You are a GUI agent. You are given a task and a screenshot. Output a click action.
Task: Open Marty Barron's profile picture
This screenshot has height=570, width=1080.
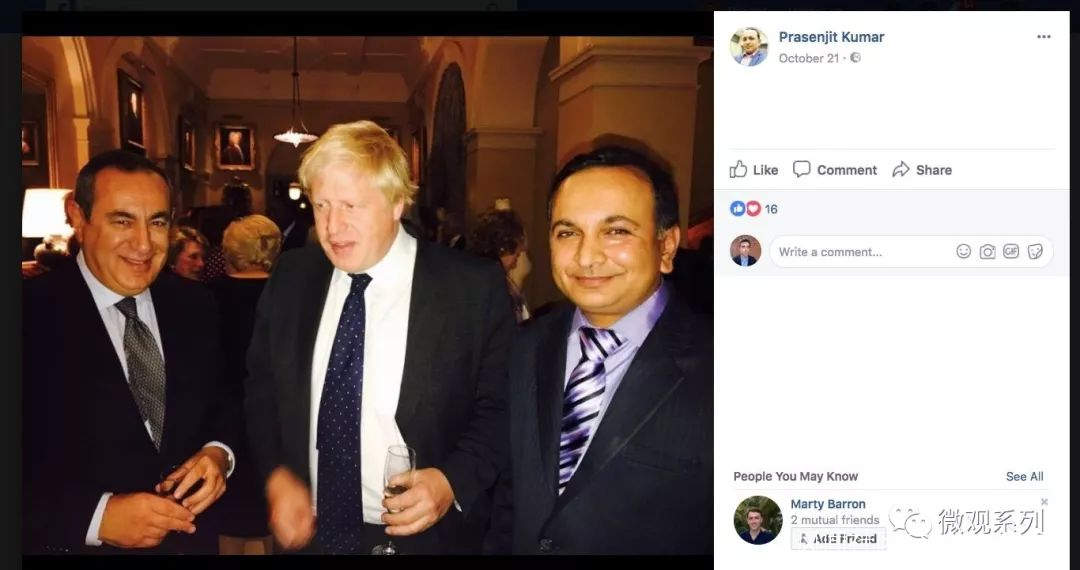click(757, 520)
